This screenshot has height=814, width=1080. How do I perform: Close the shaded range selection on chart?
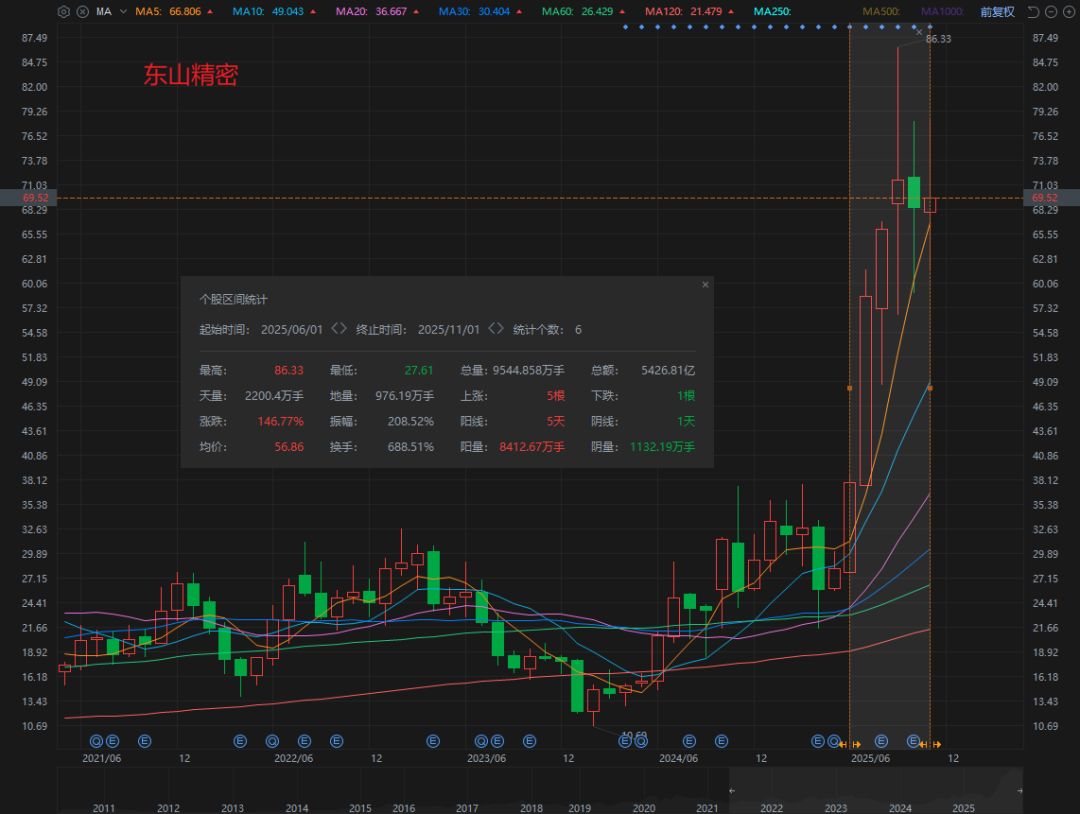click(920, 32)
